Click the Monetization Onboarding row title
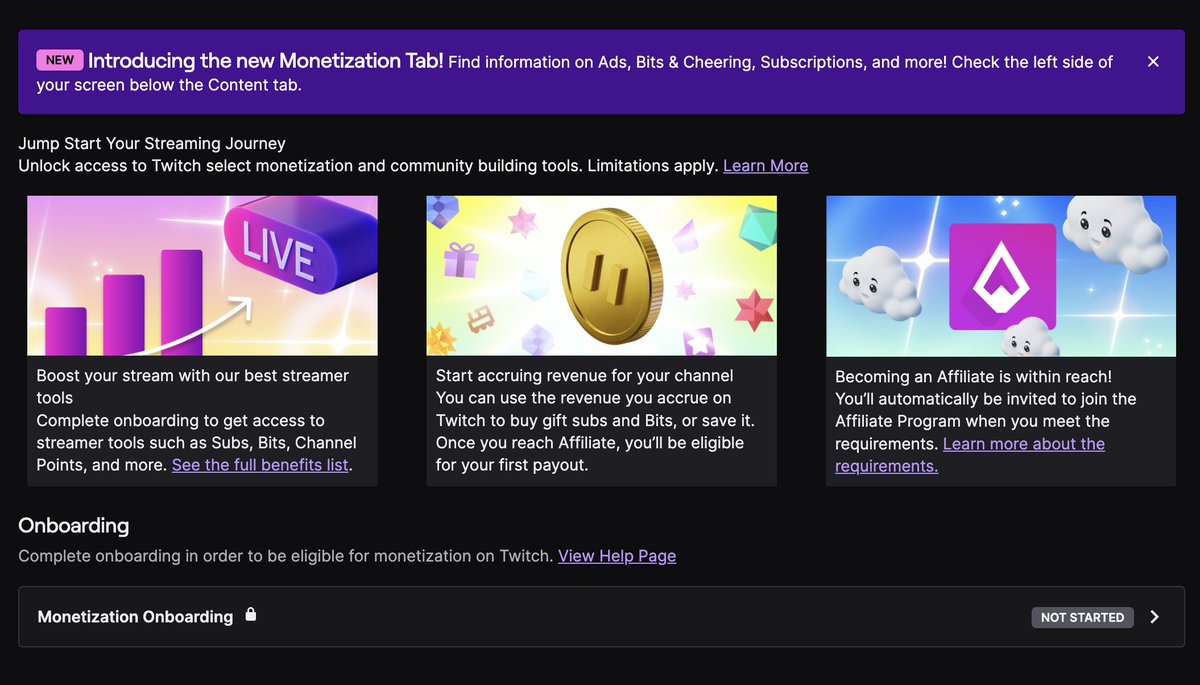This screenshot has width=1200, height=685. click(135, 617)
